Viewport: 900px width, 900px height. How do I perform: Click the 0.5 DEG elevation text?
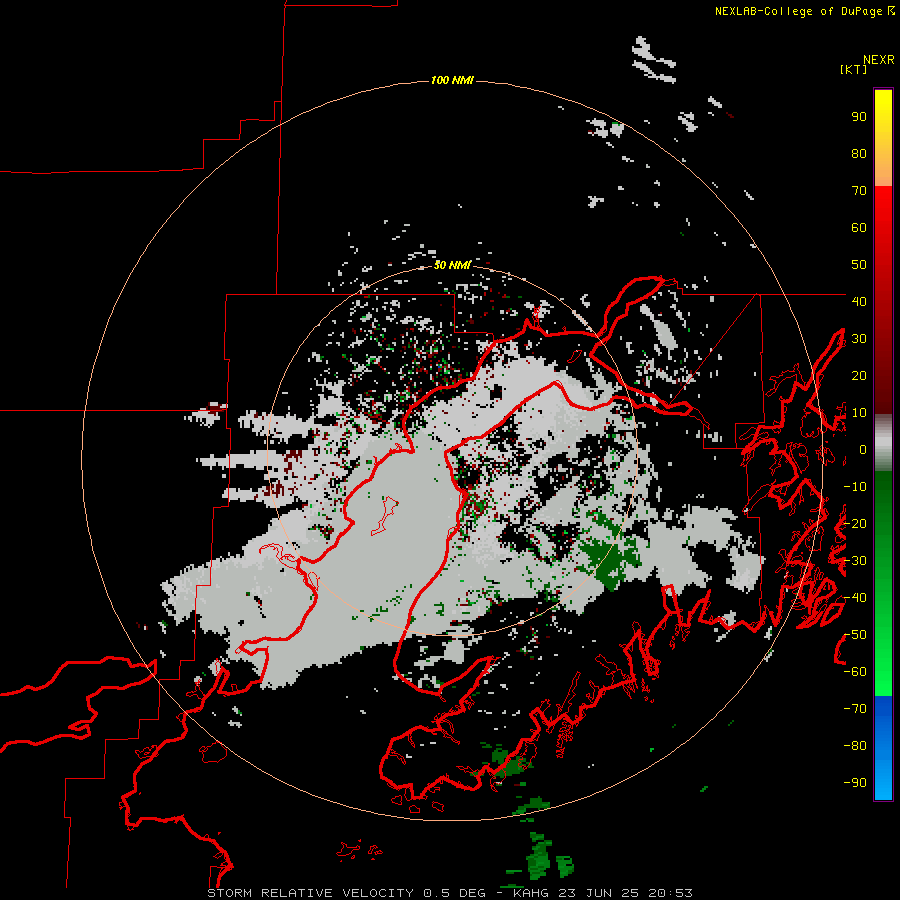click(454, 893)
